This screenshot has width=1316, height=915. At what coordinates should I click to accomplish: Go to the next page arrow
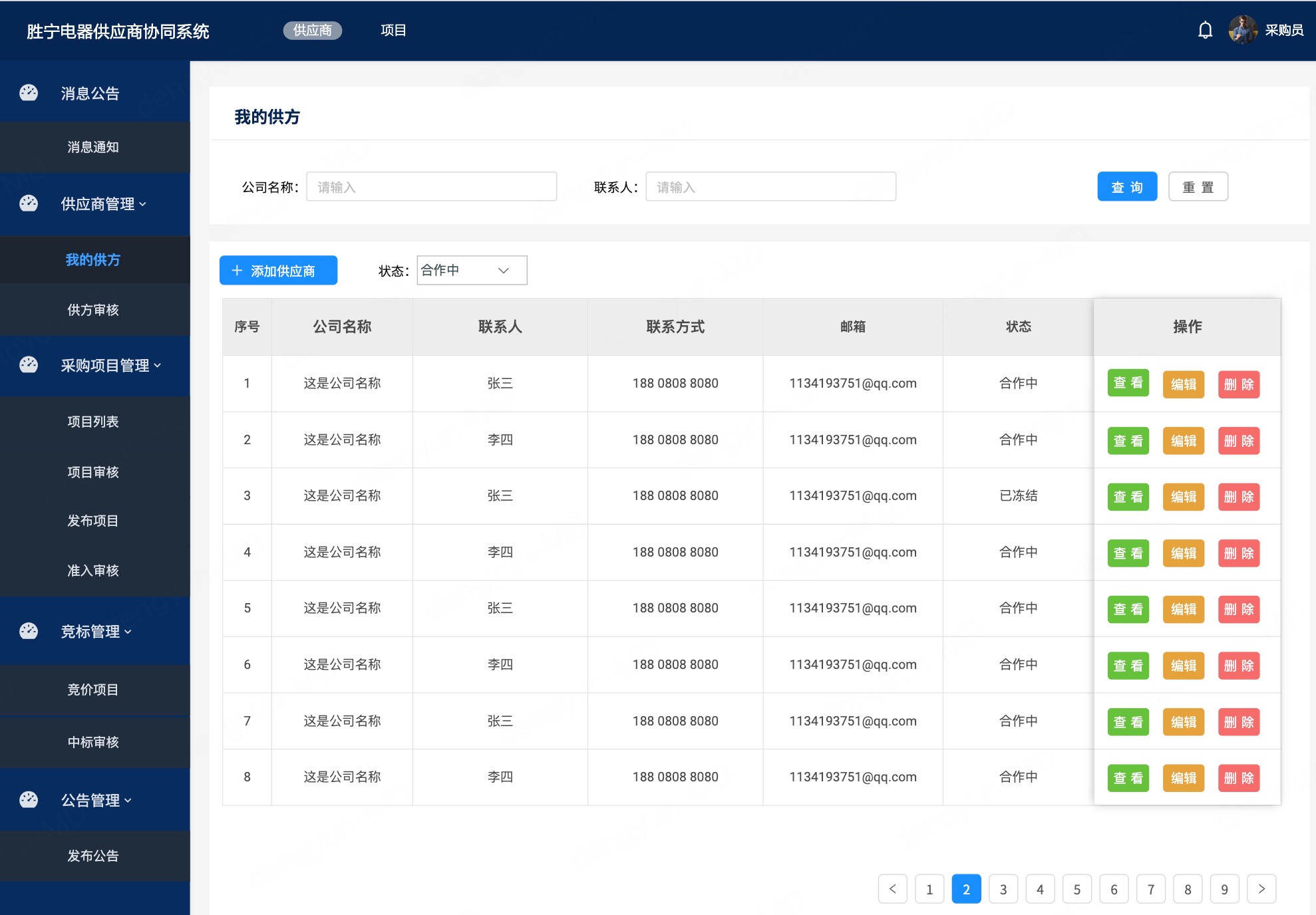pyautogui.click(x=1261, y=889)
